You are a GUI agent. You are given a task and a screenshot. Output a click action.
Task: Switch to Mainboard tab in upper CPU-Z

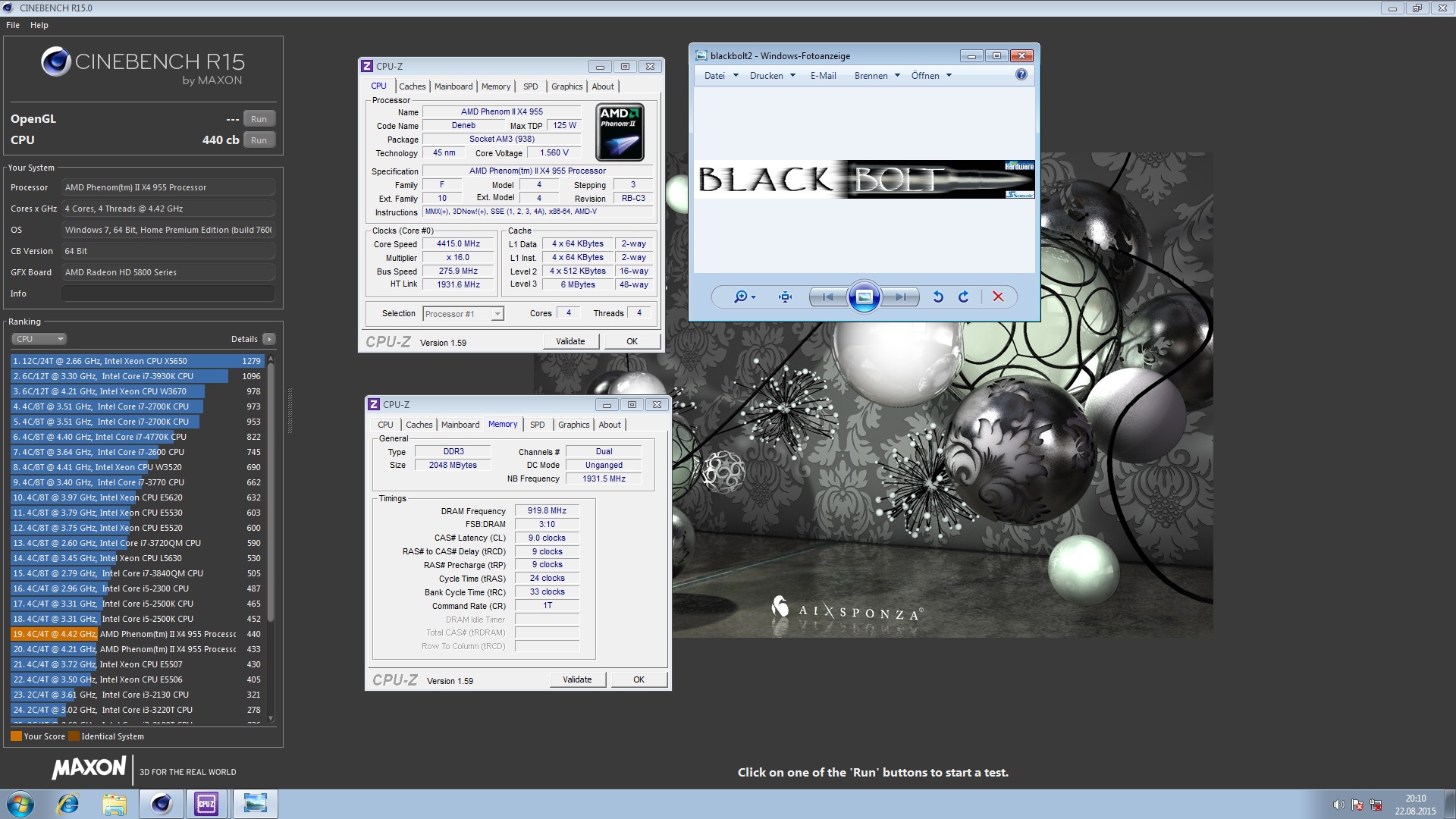point(453,86)
